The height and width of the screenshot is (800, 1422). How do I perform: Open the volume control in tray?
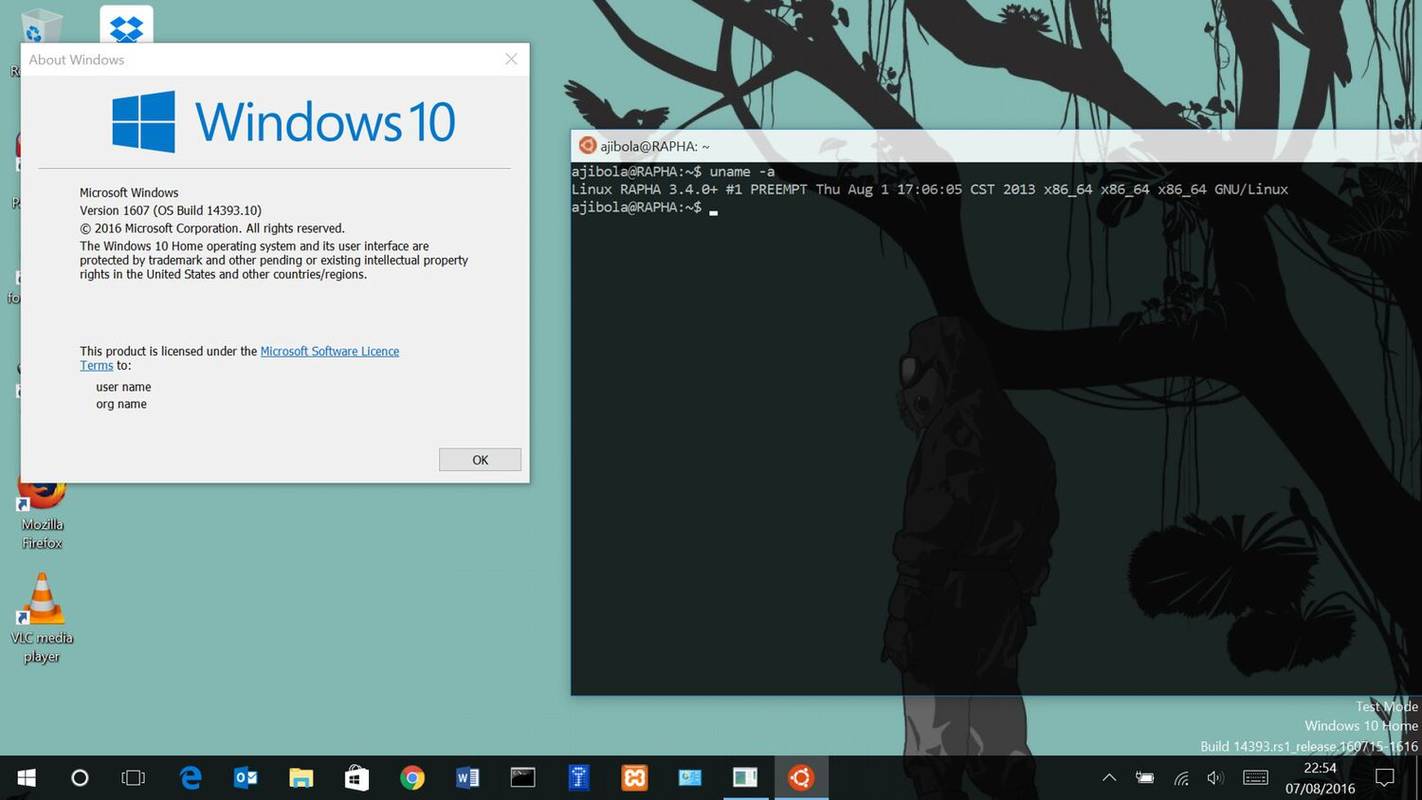pos(1216,778)
